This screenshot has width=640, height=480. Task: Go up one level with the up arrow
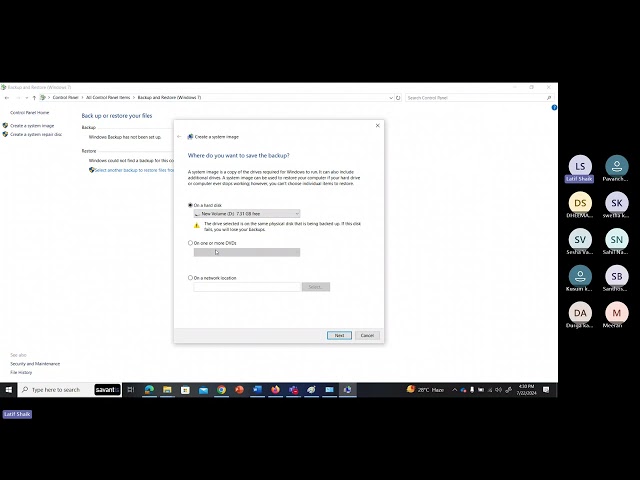point(34,98)
